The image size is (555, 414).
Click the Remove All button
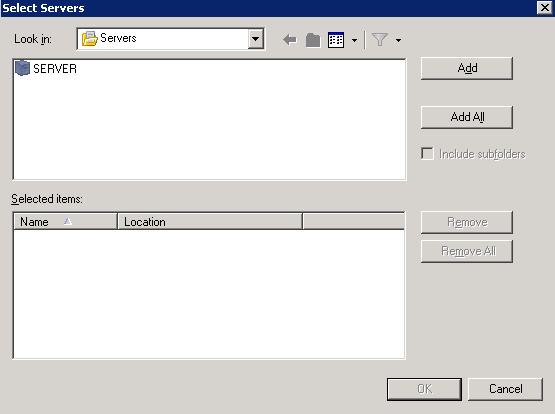(467, 251)
